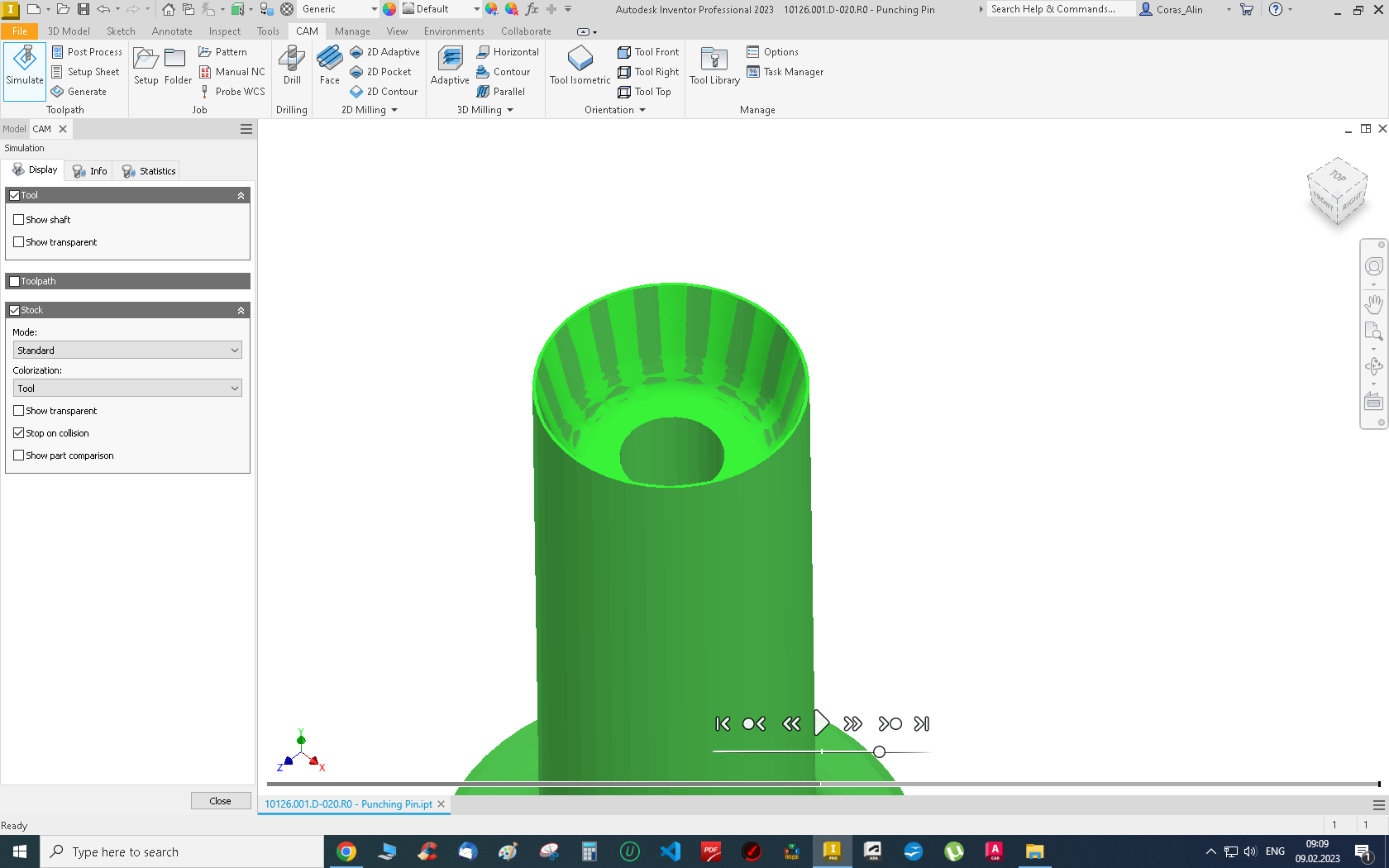This screenshot has width=1389, height=868.
Task: Open the Tool Library
Action: [714, 66]
